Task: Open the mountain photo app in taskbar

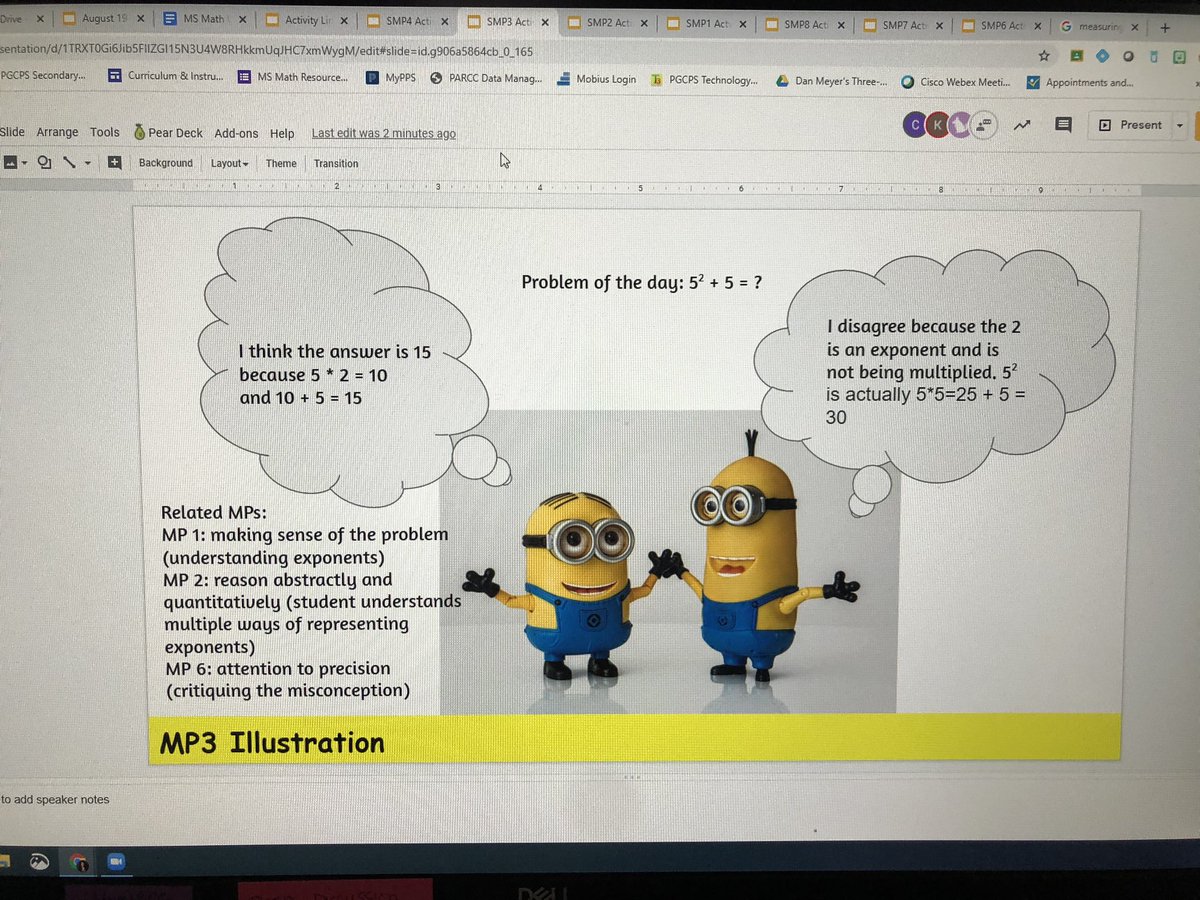Action: (x=40, y=861)
